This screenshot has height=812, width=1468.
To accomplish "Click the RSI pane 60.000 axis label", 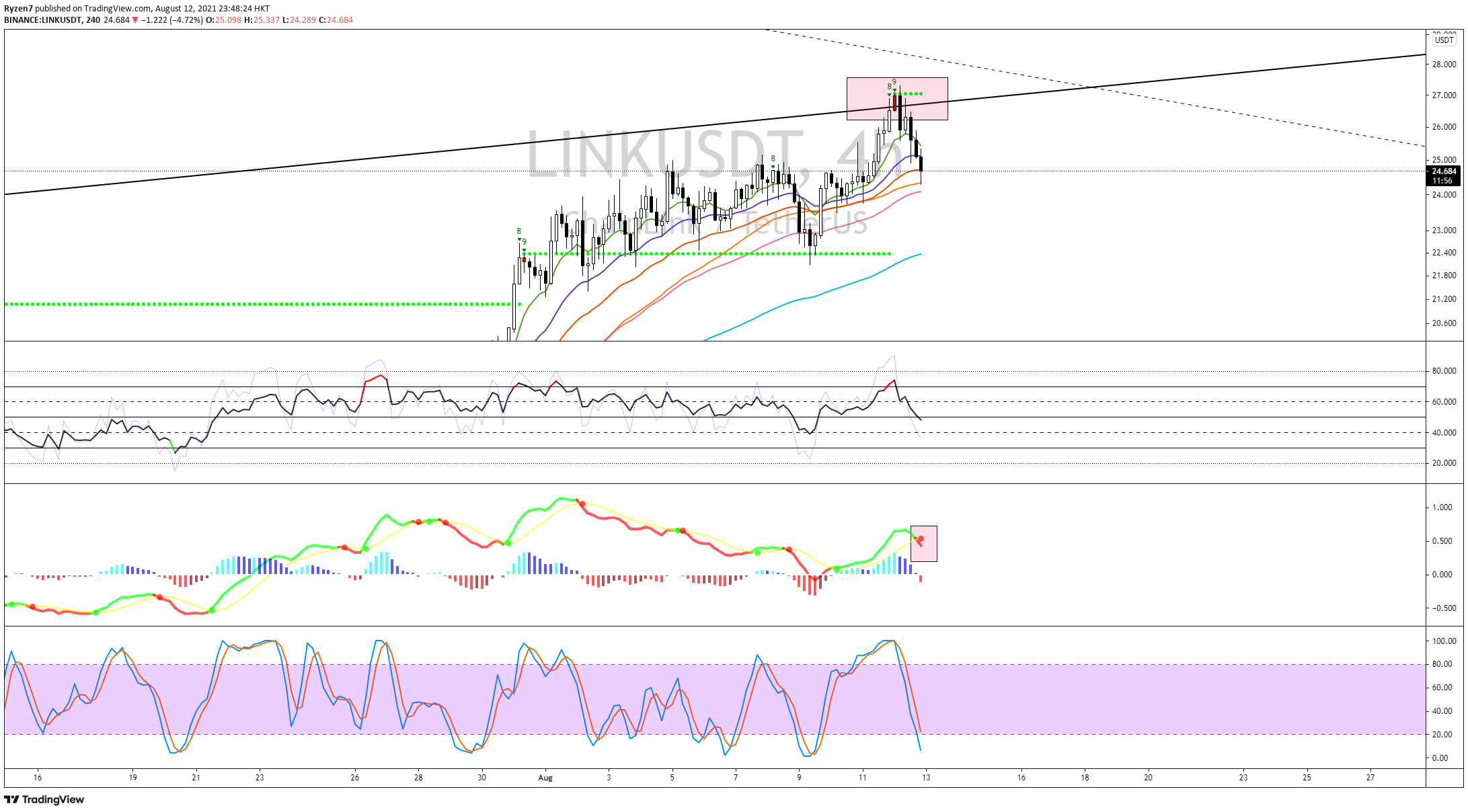I will pyautogui.click(x=1444, y=402).
